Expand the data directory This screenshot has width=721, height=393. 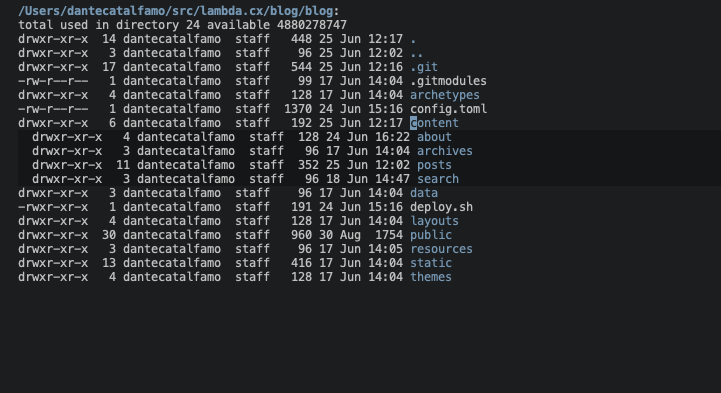coord(423,193)
